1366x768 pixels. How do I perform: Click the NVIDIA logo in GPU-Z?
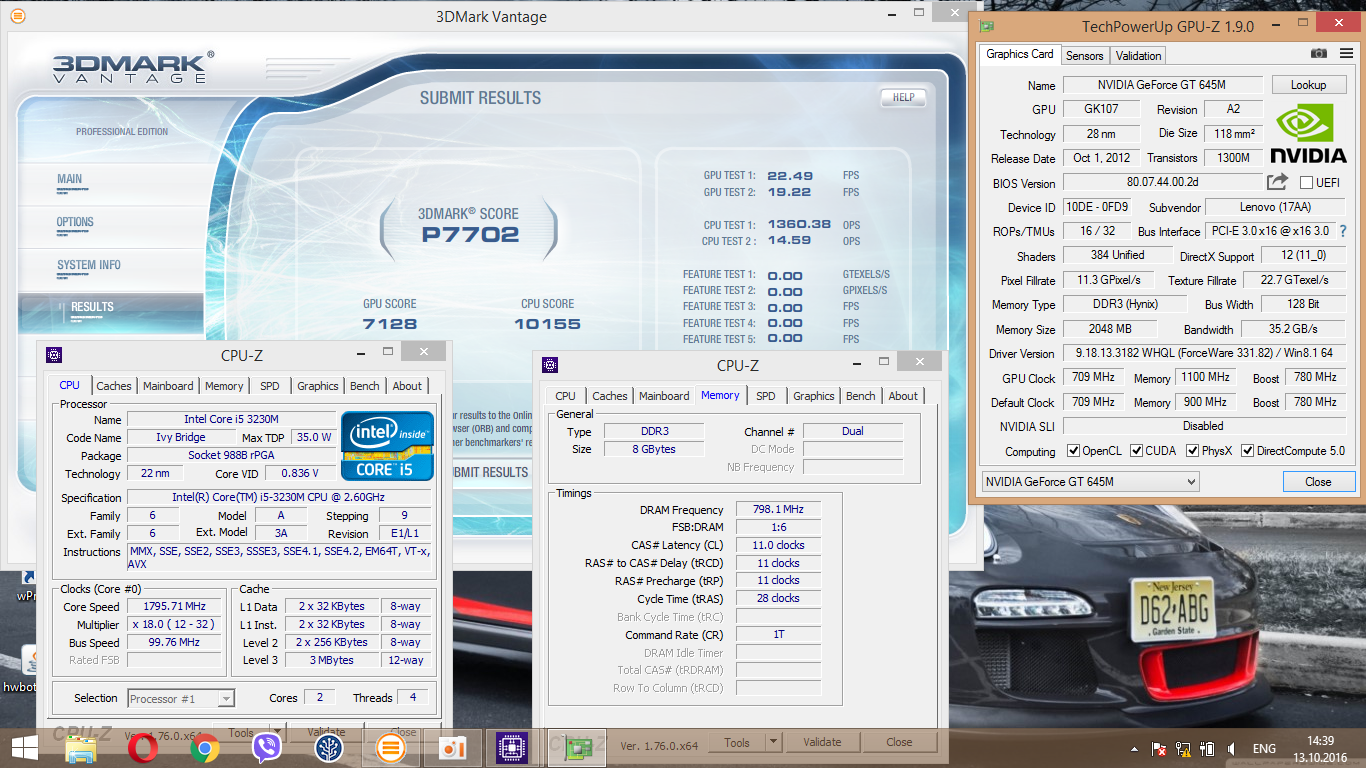[1308, 133]
